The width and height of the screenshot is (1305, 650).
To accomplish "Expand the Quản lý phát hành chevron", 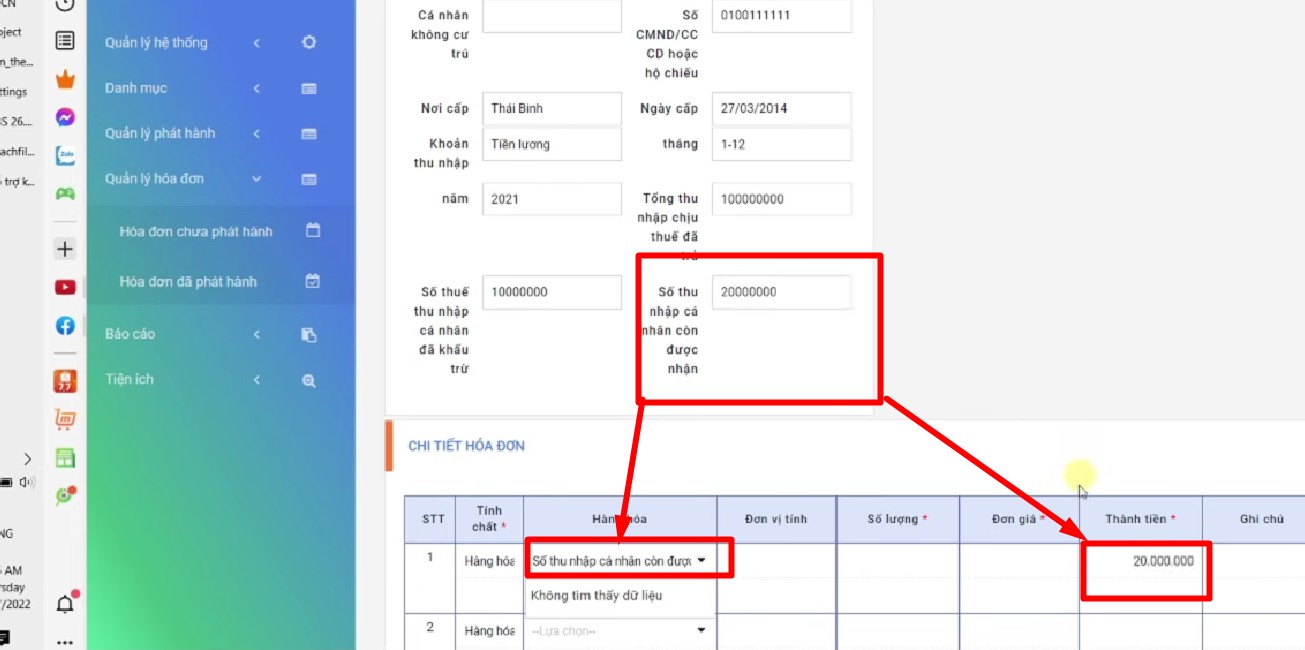I will 257,133.
